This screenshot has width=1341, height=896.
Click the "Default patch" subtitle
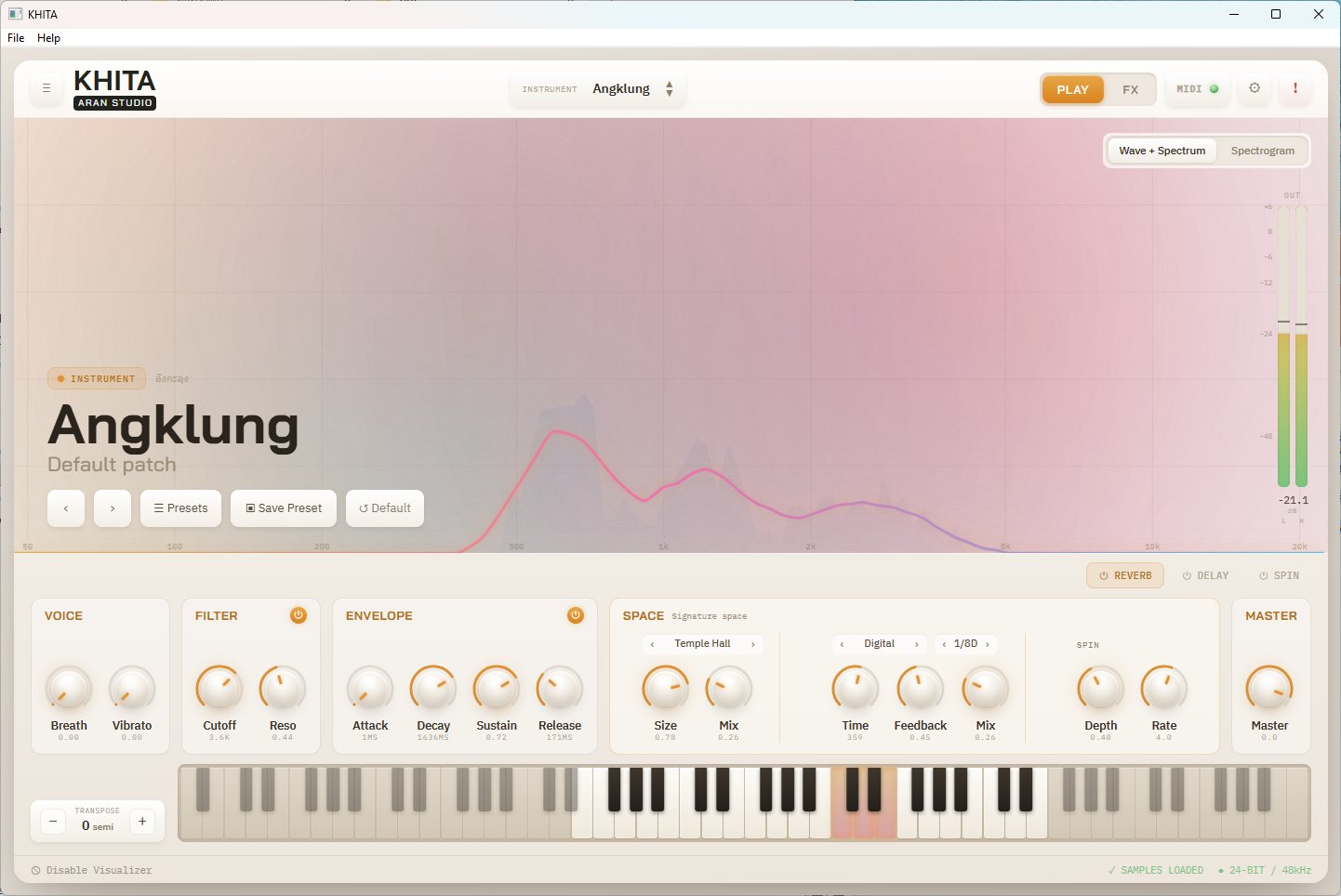pos(112,465)
